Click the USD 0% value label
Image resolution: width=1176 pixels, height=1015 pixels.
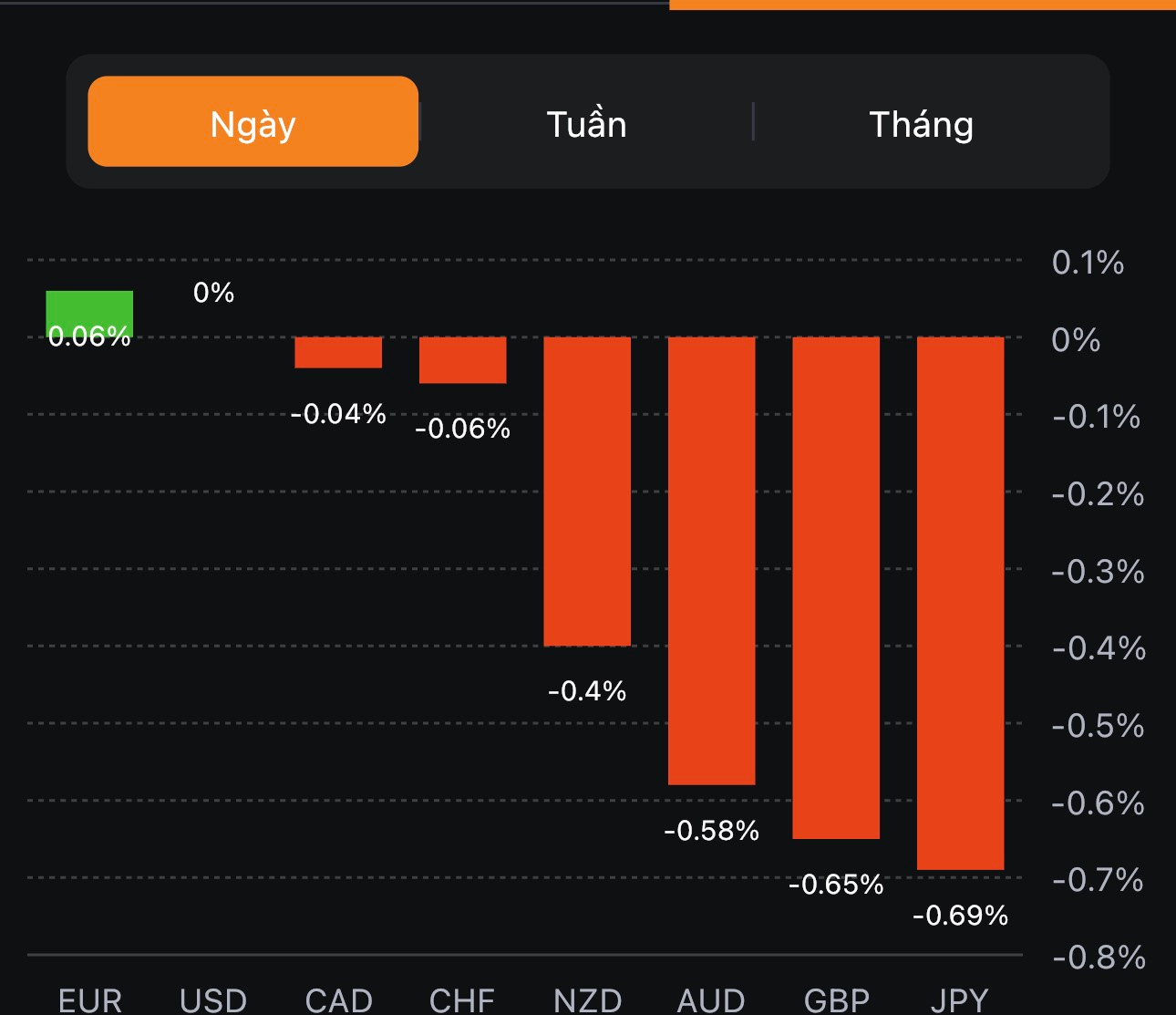pos(213,292)
